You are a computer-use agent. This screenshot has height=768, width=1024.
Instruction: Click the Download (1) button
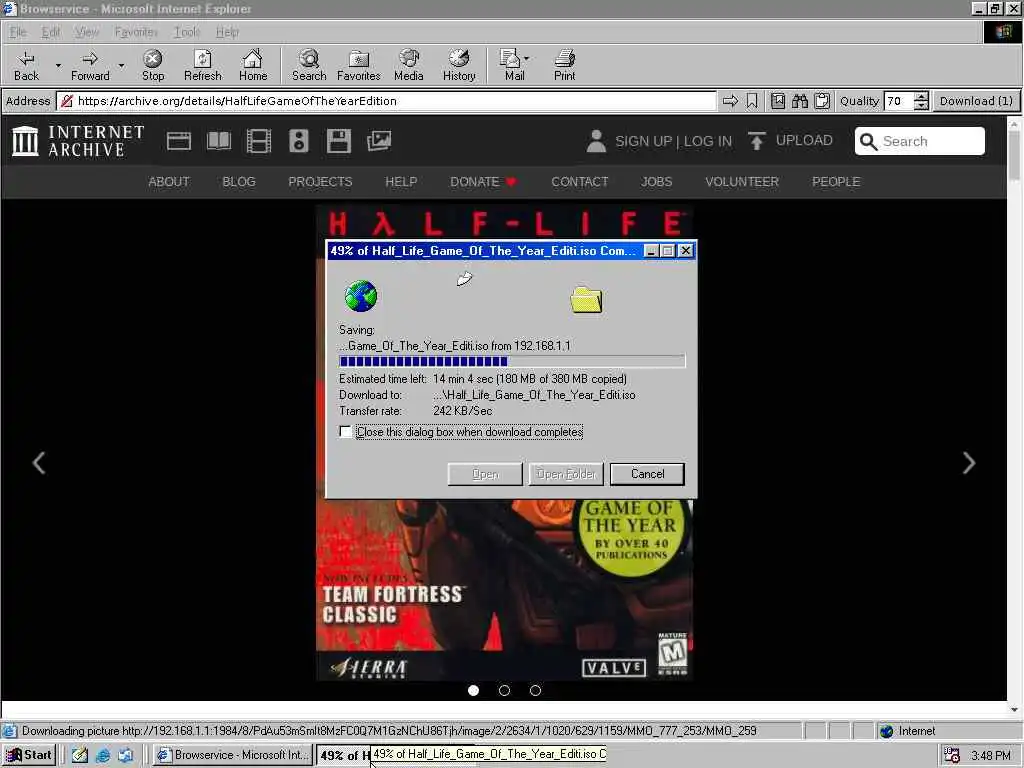(976, 101)
